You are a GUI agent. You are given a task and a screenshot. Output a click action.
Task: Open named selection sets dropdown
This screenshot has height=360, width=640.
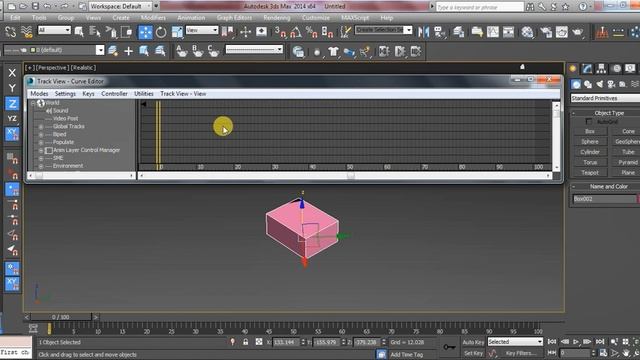(x=383, y=30)
